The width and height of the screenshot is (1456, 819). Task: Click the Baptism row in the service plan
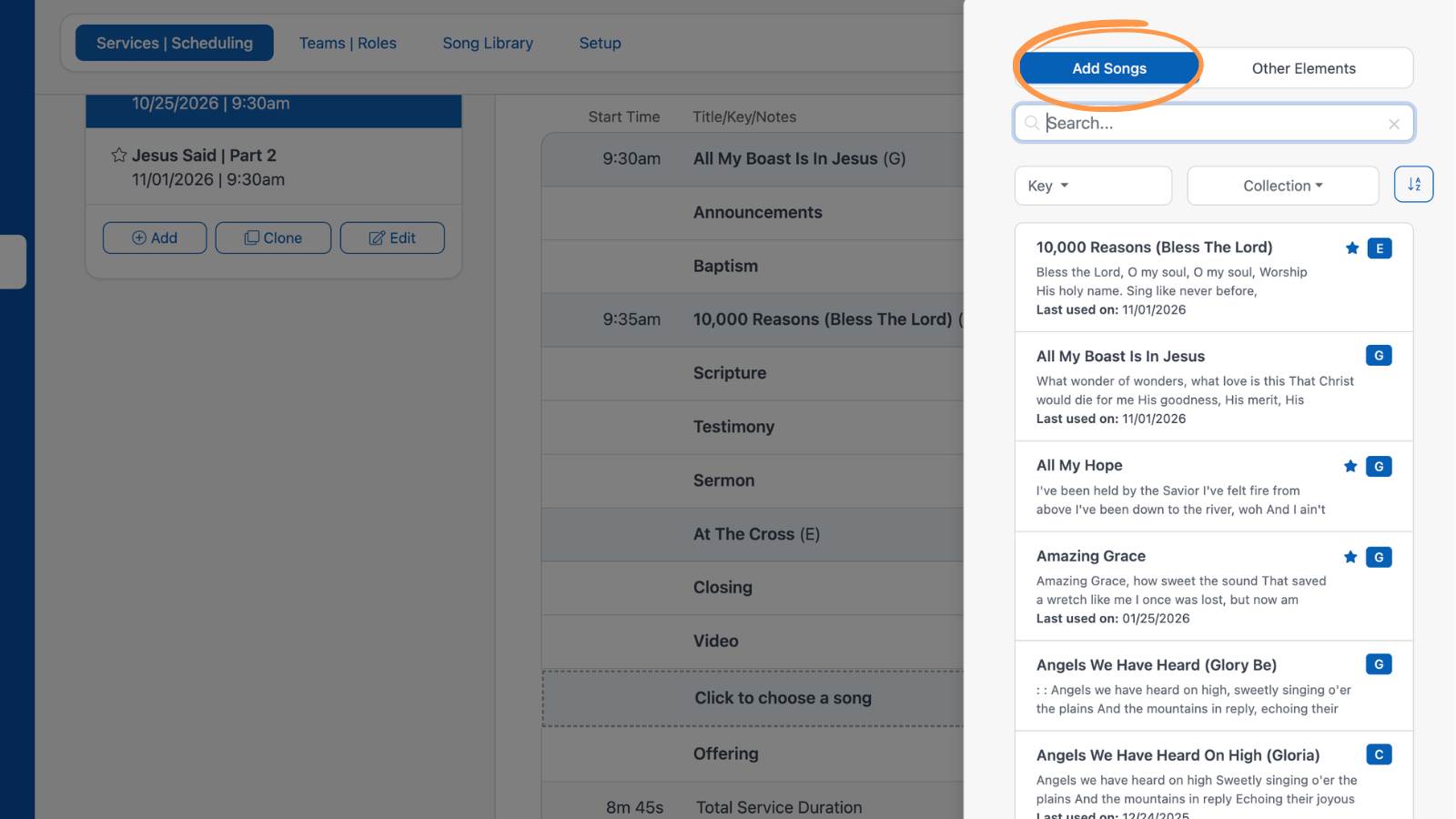coord(753,266)
